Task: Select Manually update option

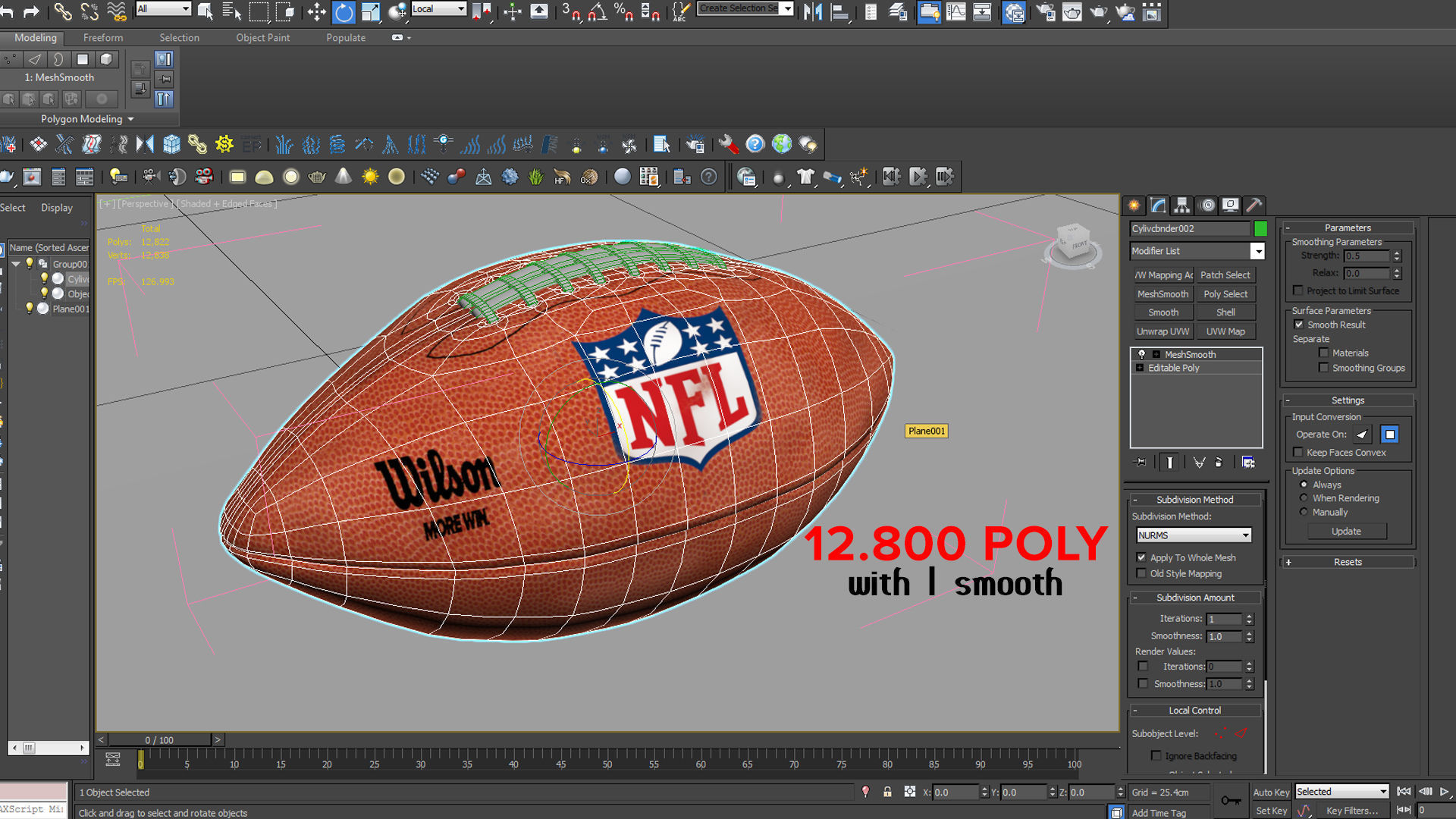Action: (1304, 512)
